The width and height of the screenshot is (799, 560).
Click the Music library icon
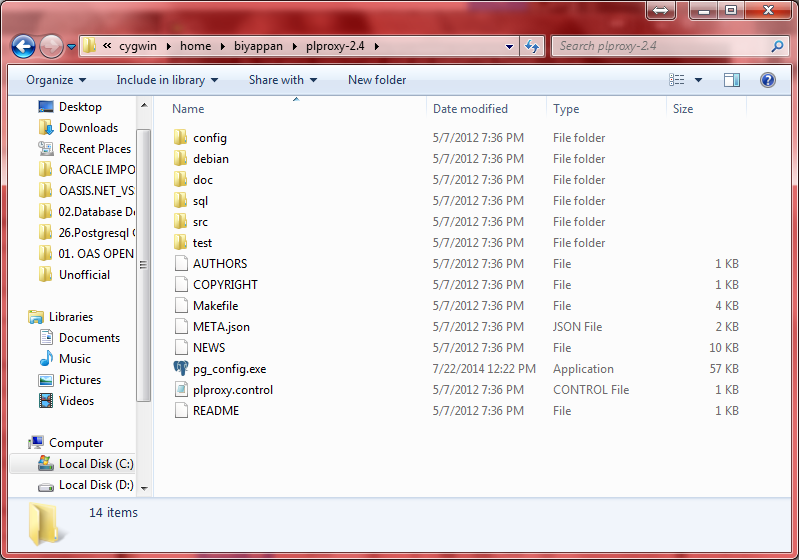click(46, 359)
